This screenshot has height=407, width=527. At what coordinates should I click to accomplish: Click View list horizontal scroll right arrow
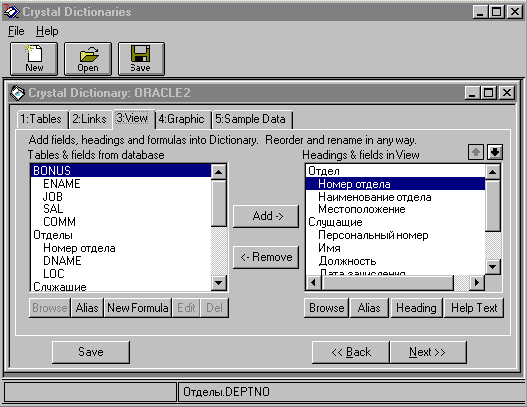tap(477, 283)
